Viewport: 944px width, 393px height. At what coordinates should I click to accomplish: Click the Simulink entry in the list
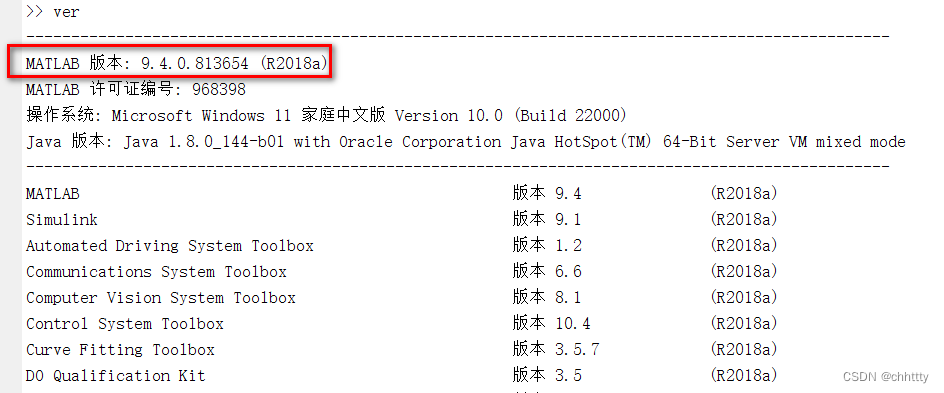[61, 220]
